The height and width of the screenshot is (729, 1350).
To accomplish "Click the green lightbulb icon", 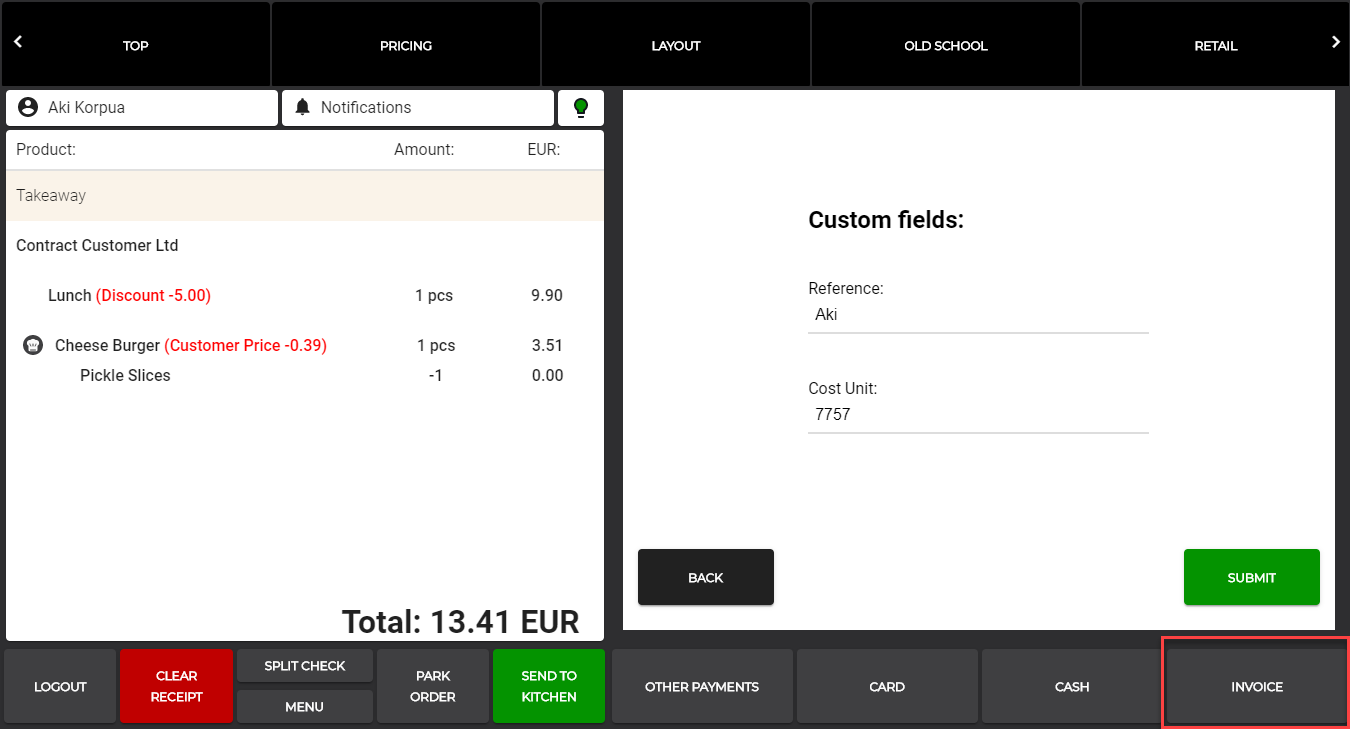I will click(x=580, y=108).
